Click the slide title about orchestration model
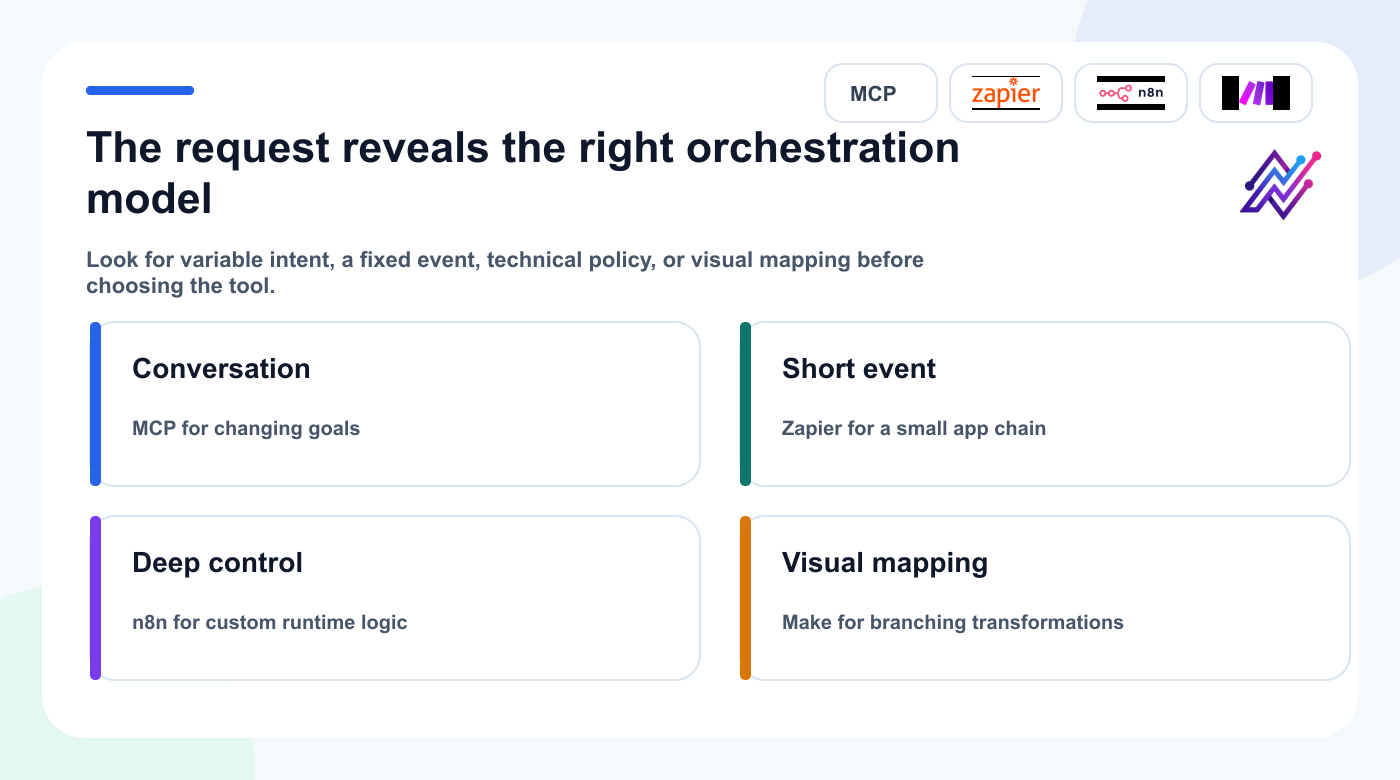This screenshot has height=780, width=1400. (523, 174)
